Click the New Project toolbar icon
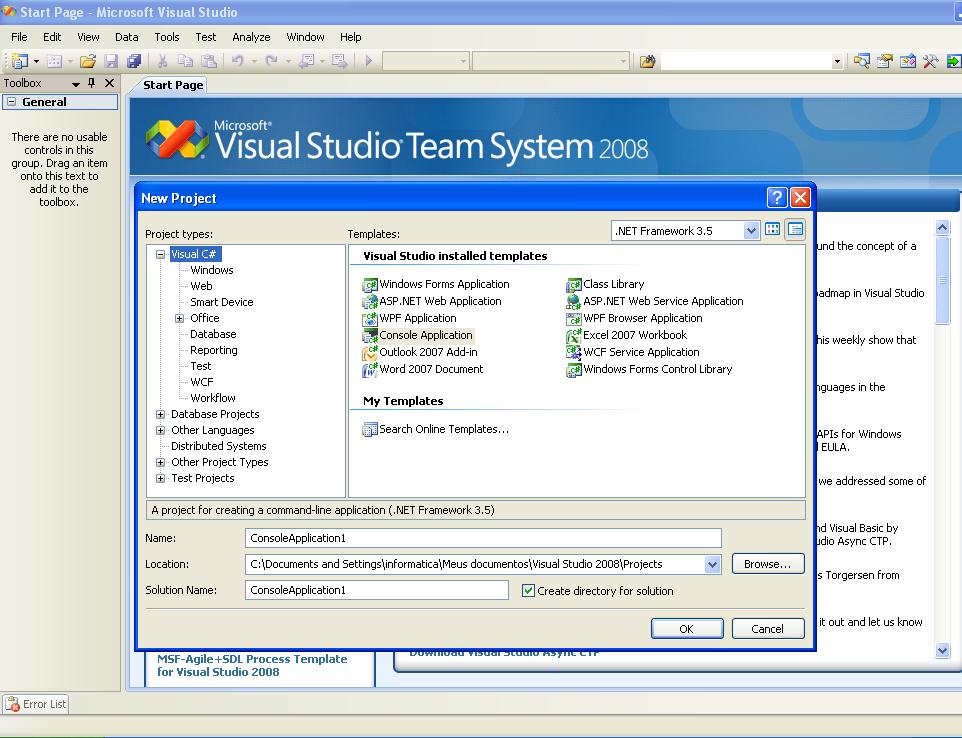 pyautogui.click(x=20, y=61)
